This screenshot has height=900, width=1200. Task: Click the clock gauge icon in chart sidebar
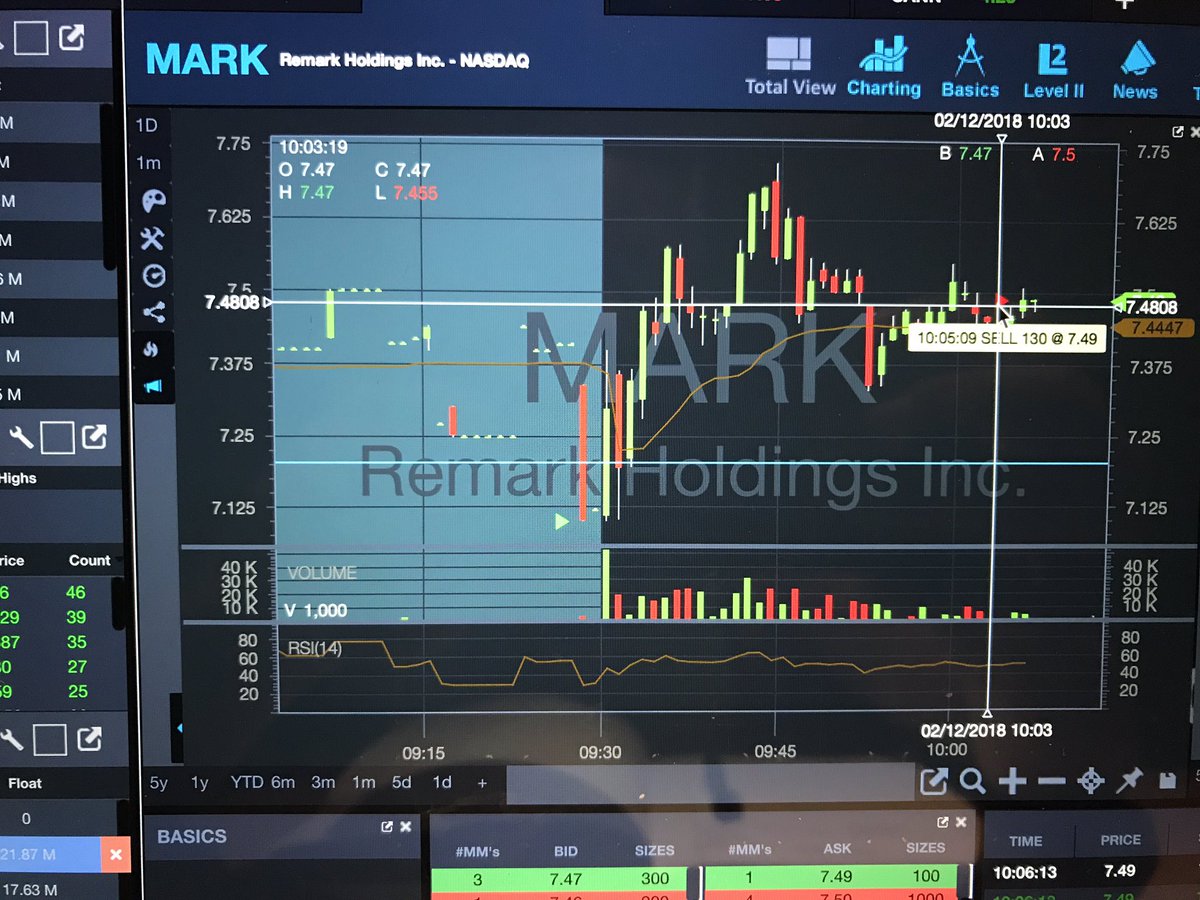(x=153, y=276)
